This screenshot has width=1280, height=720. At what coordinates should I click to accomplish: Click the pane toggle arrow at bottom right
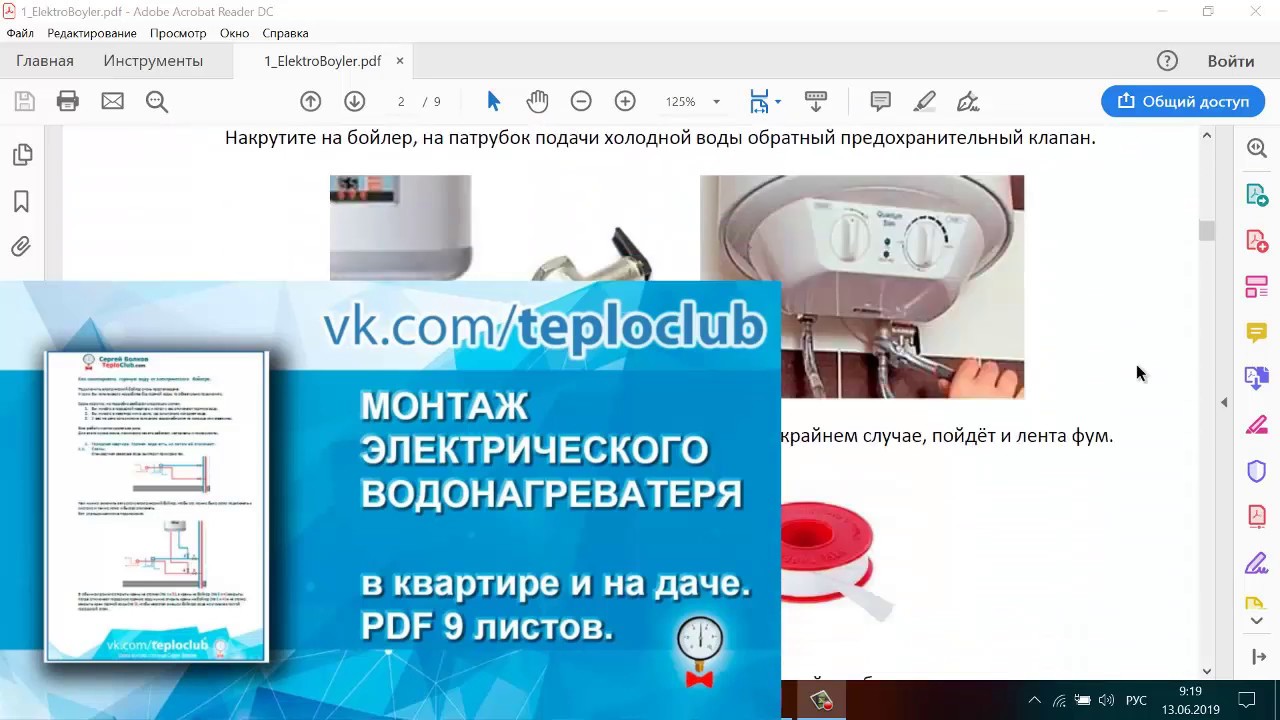pos(1258,657)
